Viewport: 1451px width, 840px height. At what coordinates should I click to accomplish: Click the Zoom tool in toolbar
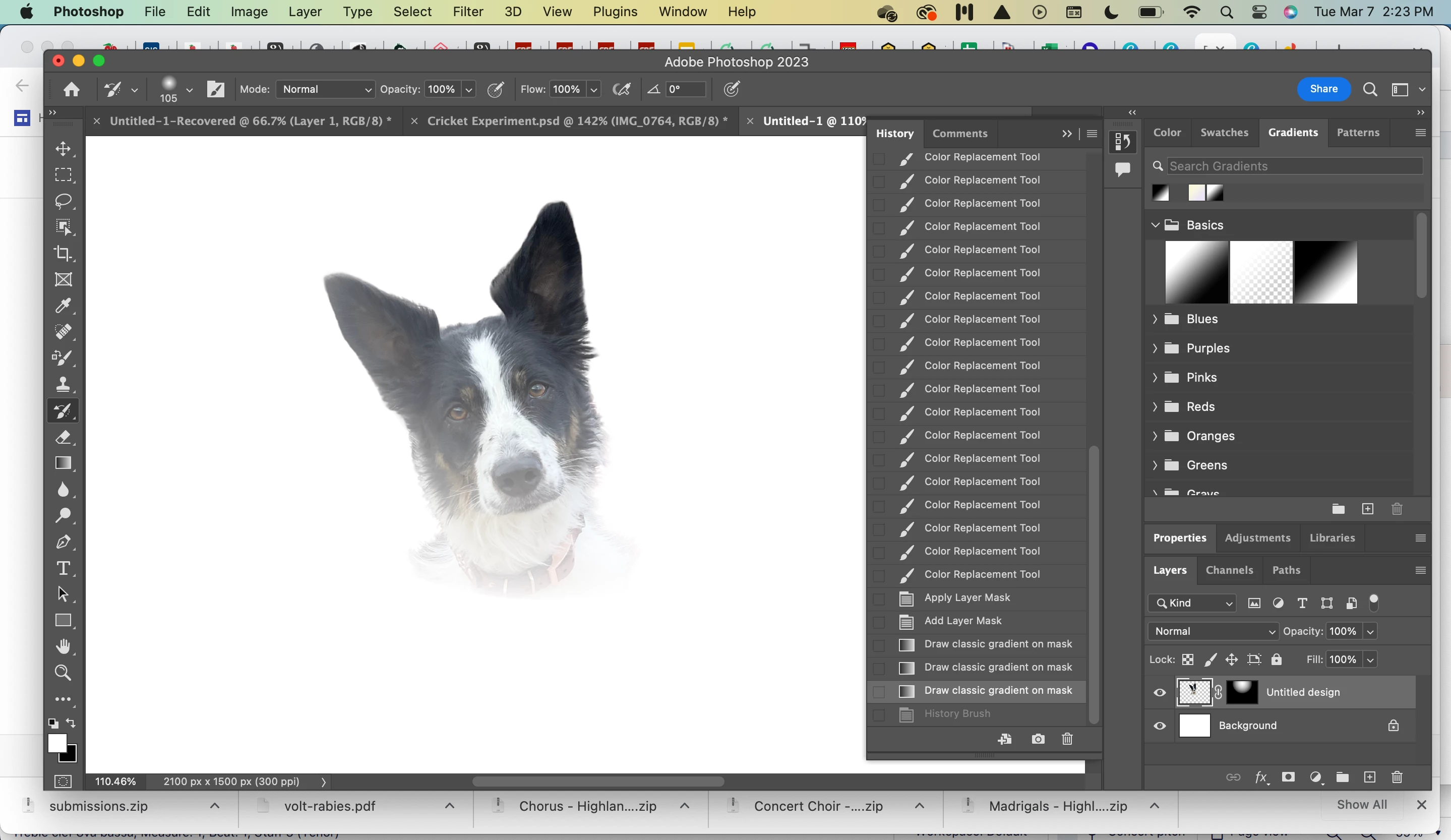click(x=64, y=673)
